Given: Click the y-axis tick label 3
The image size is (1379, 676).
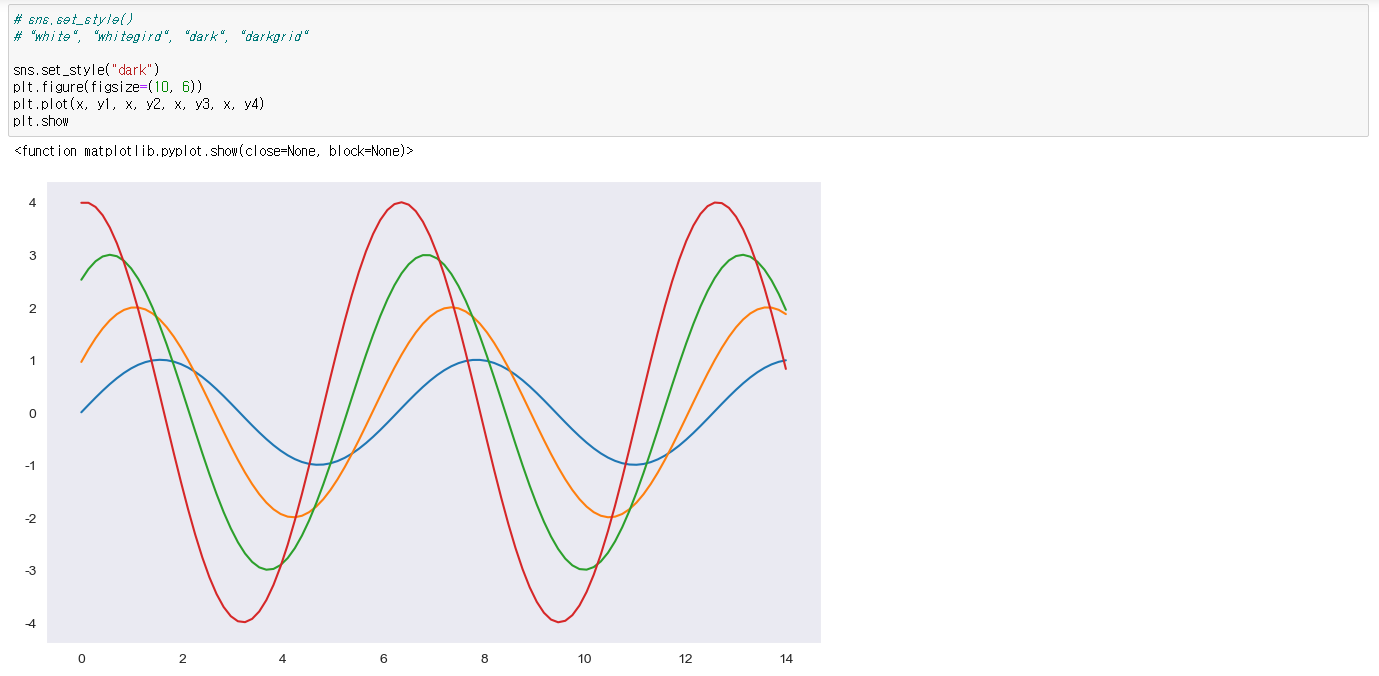Looking at the screenshot, I should (33, 256).
